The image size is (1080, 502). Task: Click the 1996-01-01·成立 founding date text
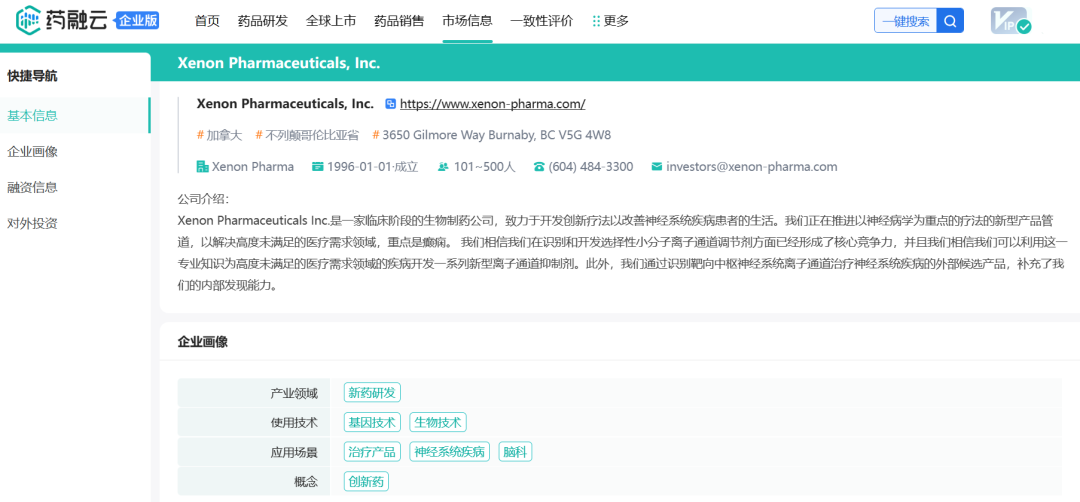click(x=373, y=167)
